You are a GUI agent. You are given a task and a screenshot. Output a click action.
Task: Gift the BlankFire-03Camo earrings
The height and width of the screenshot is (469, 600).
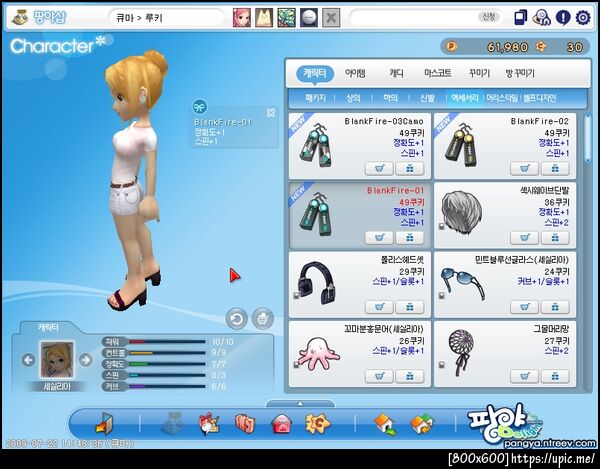coord(409,168)
